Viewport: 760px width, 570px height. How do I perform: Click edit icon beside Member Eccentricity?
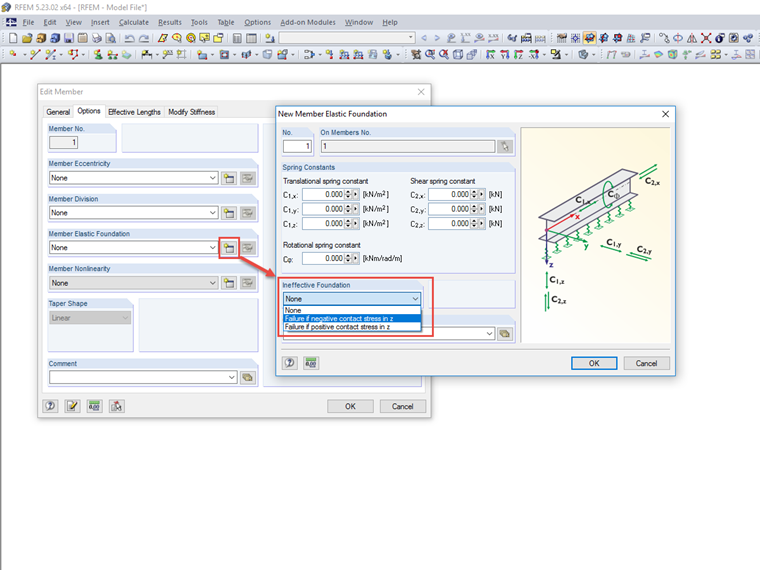(x=248, y=178)
